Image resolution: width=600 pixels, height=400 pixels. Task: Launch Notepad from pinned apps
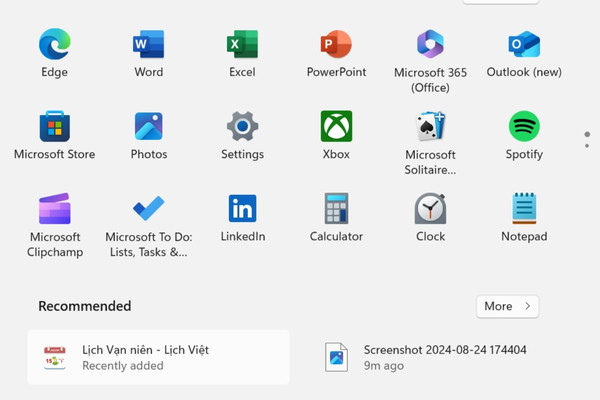tap(524, 209)
